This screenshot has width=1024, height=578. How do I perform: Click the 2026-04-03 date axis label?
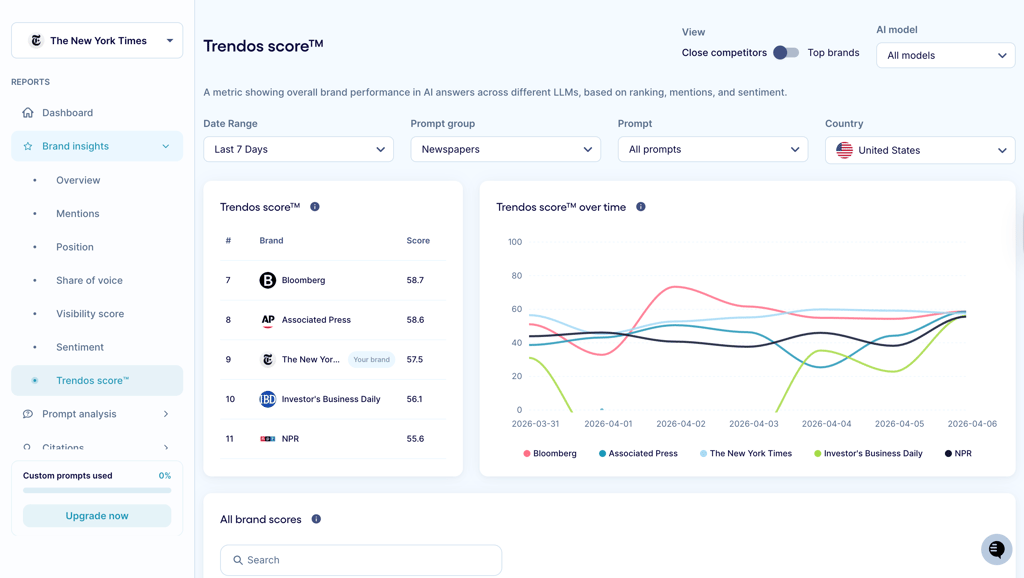tap(754, 424)
